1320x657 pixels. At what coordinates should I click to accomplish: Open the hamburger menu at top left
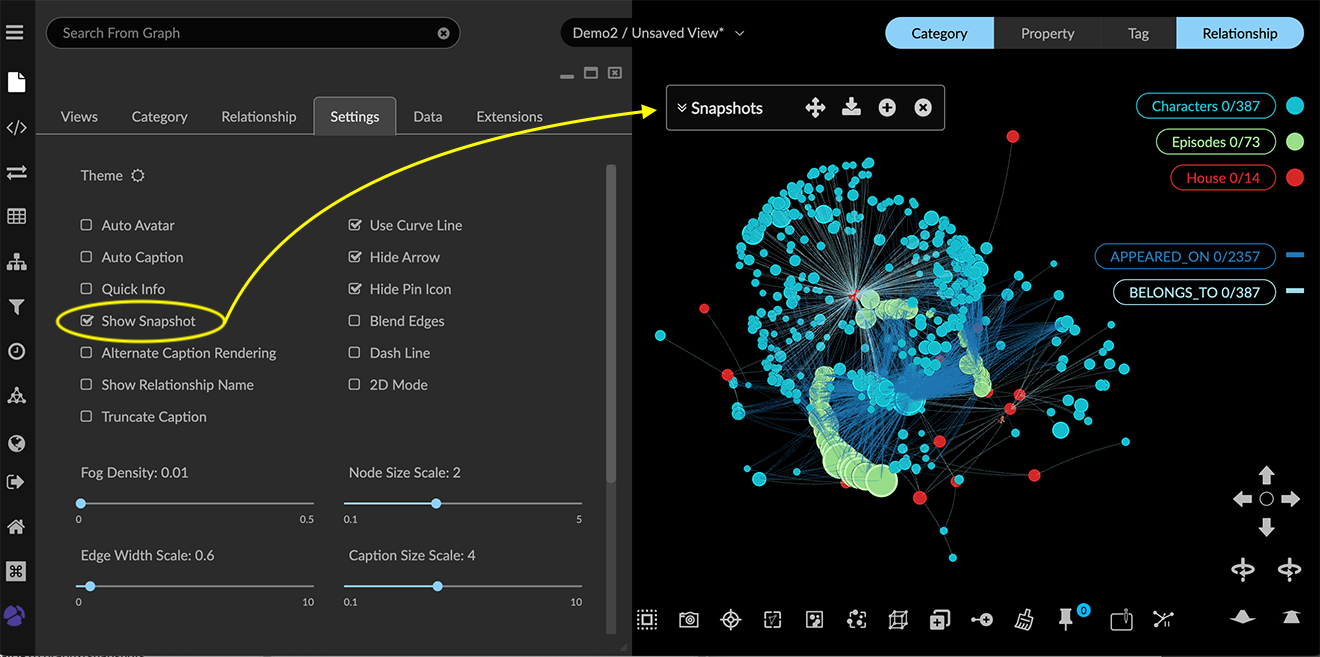(x=15, y=33)
